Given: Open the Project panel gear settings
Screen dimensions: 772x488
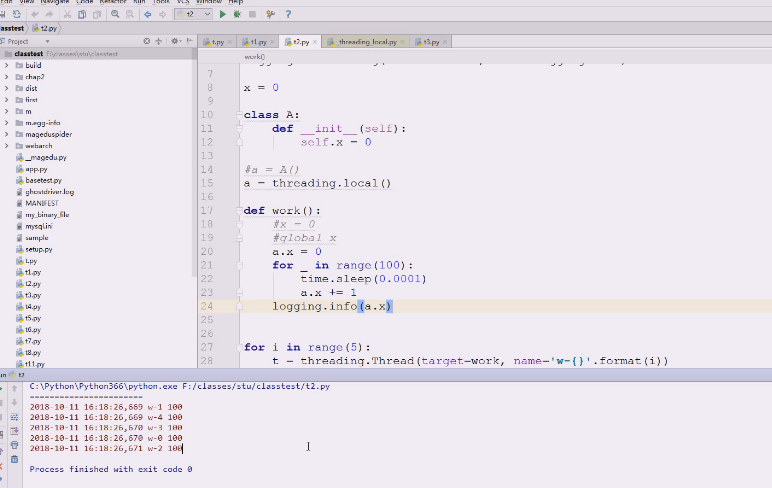Looking at the screenshot, I should (x=175, y=41).
